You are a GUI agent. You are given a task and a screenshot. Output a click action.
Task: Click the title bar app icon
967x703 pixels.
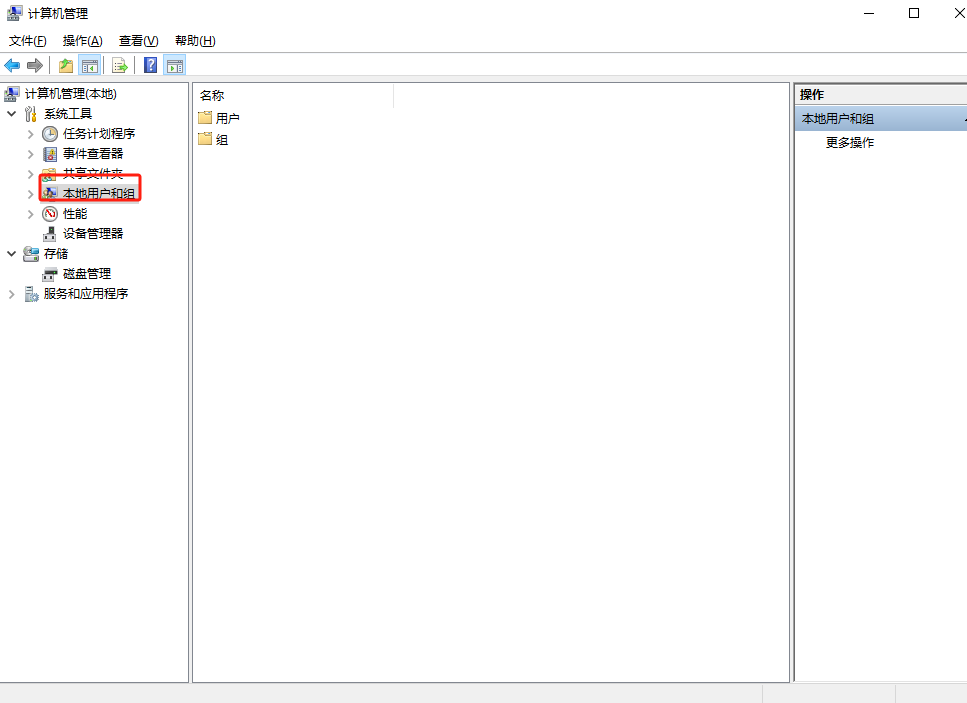15,13
